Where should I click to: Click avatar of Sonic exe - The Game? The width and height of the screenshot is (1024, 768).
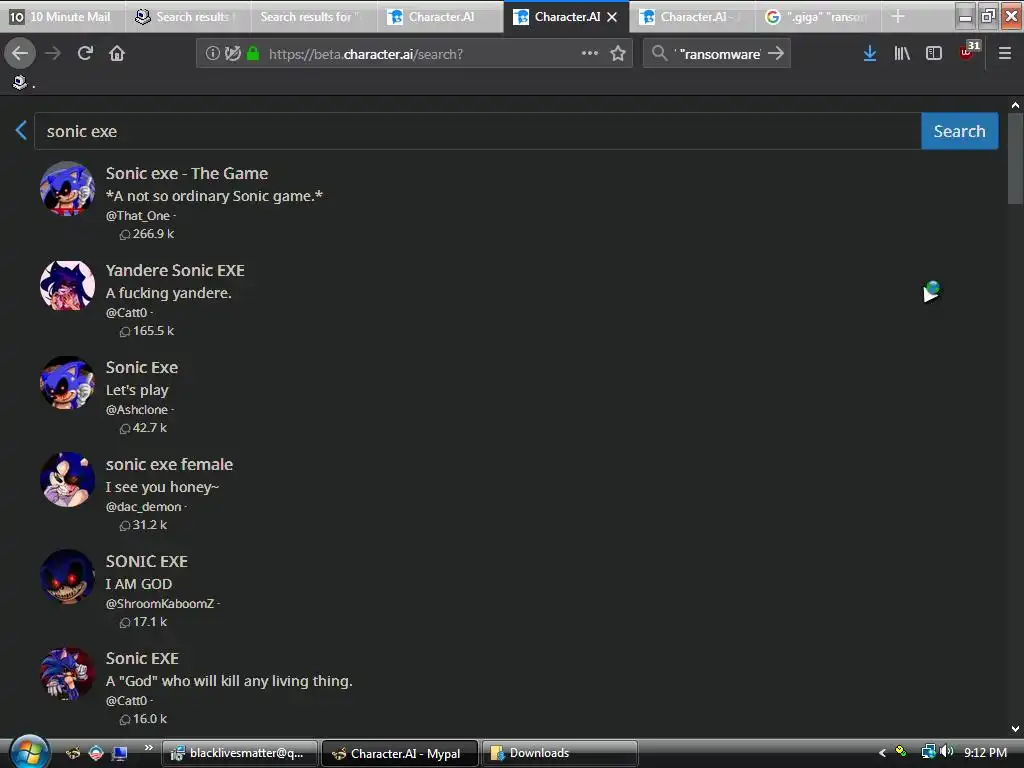(67, 189)
